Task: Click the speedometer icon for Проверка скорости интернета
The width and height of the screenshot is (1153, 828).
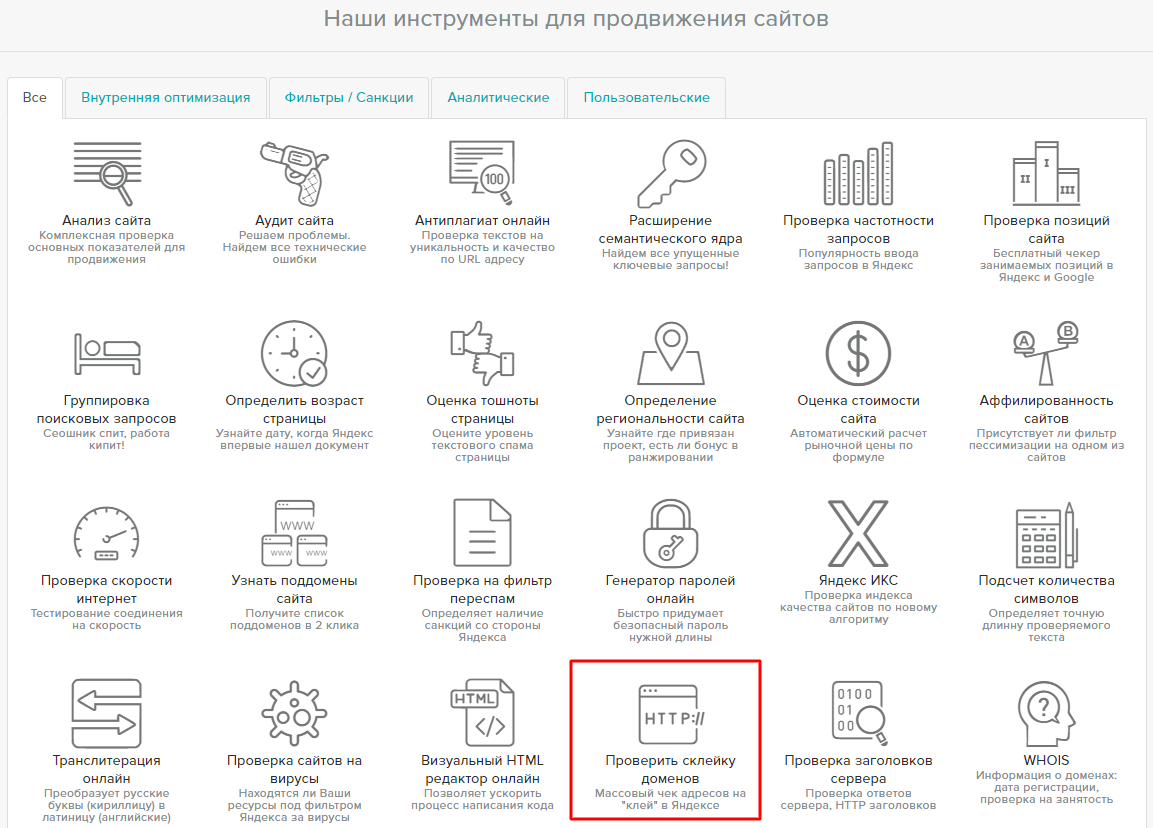Action: click(106, 533)
